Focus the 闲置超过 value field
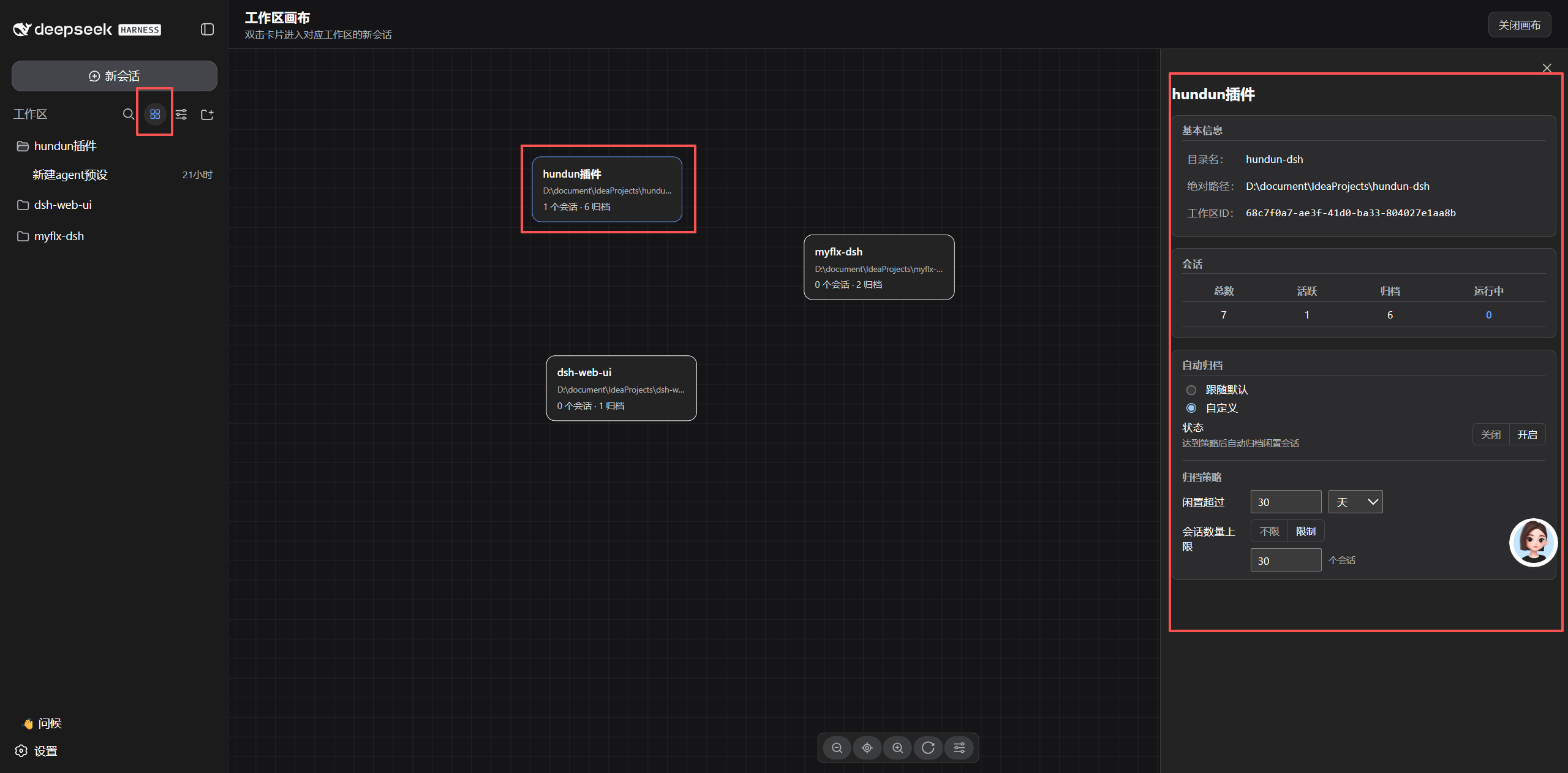Viewport: 1568px width, 773px height. (x=1286, y=502)
